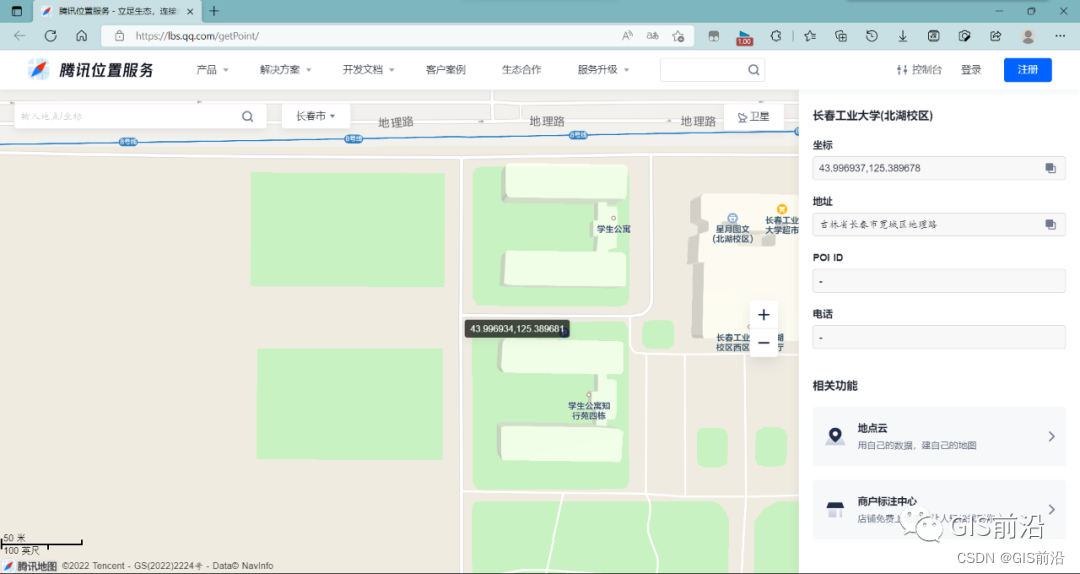Open downloads icon in toolbar
Image resolution: width=1080 pixels, height=574 pixels.
(x=902, y=36)
